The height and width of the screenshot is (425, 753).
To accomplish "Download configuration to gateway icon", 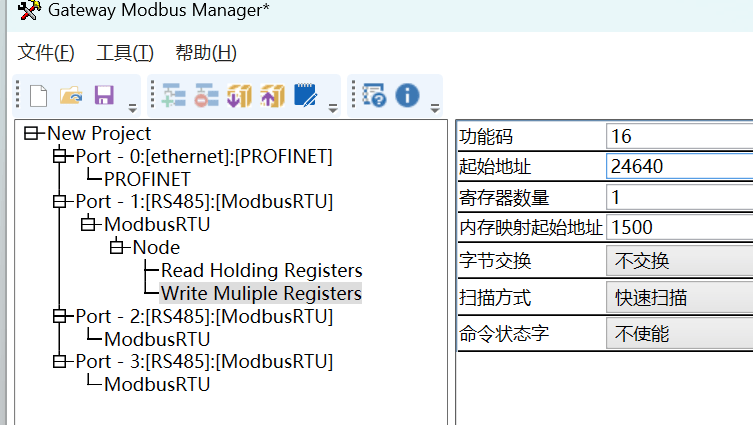I will (x=239, y=95).
